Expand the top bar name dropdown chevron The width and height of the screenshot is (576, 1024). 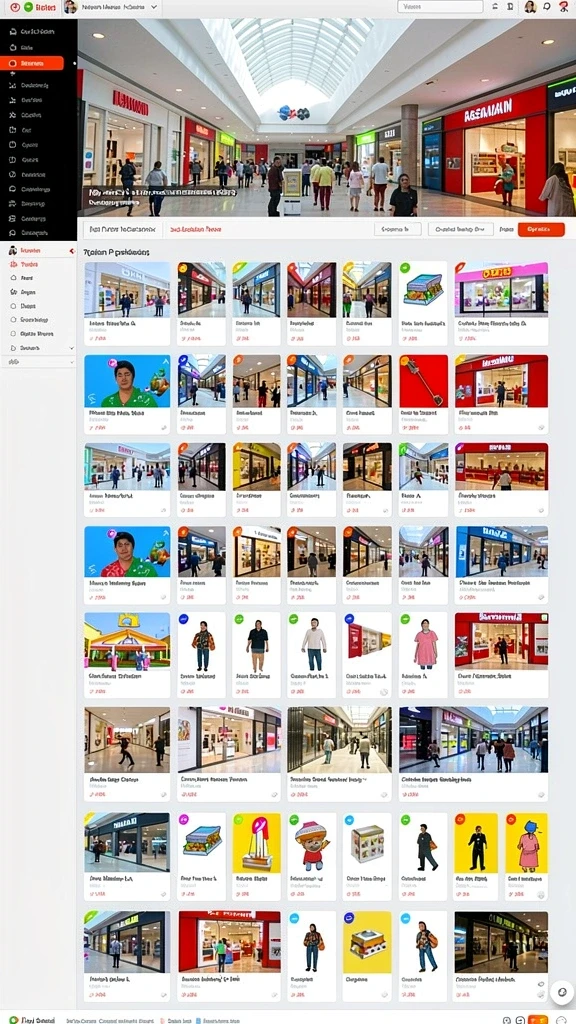(154, 7)
